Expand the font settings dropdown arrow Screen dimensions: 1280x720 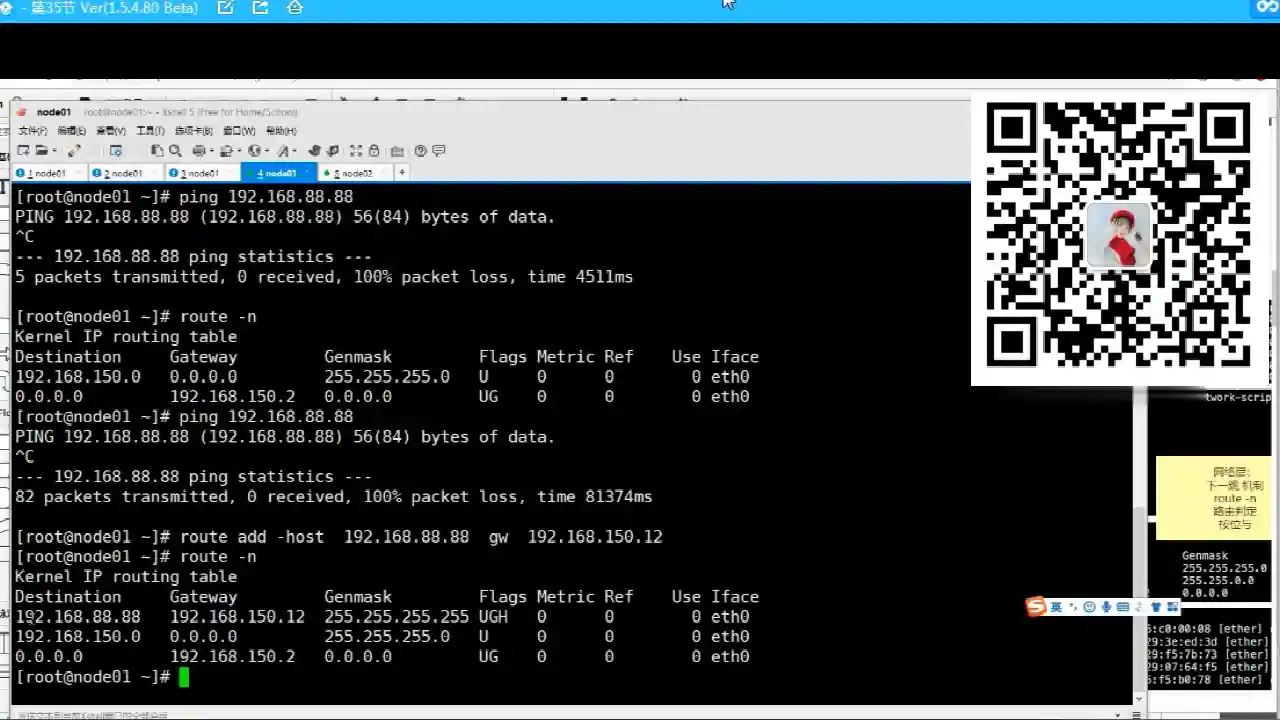click(296, 151)
